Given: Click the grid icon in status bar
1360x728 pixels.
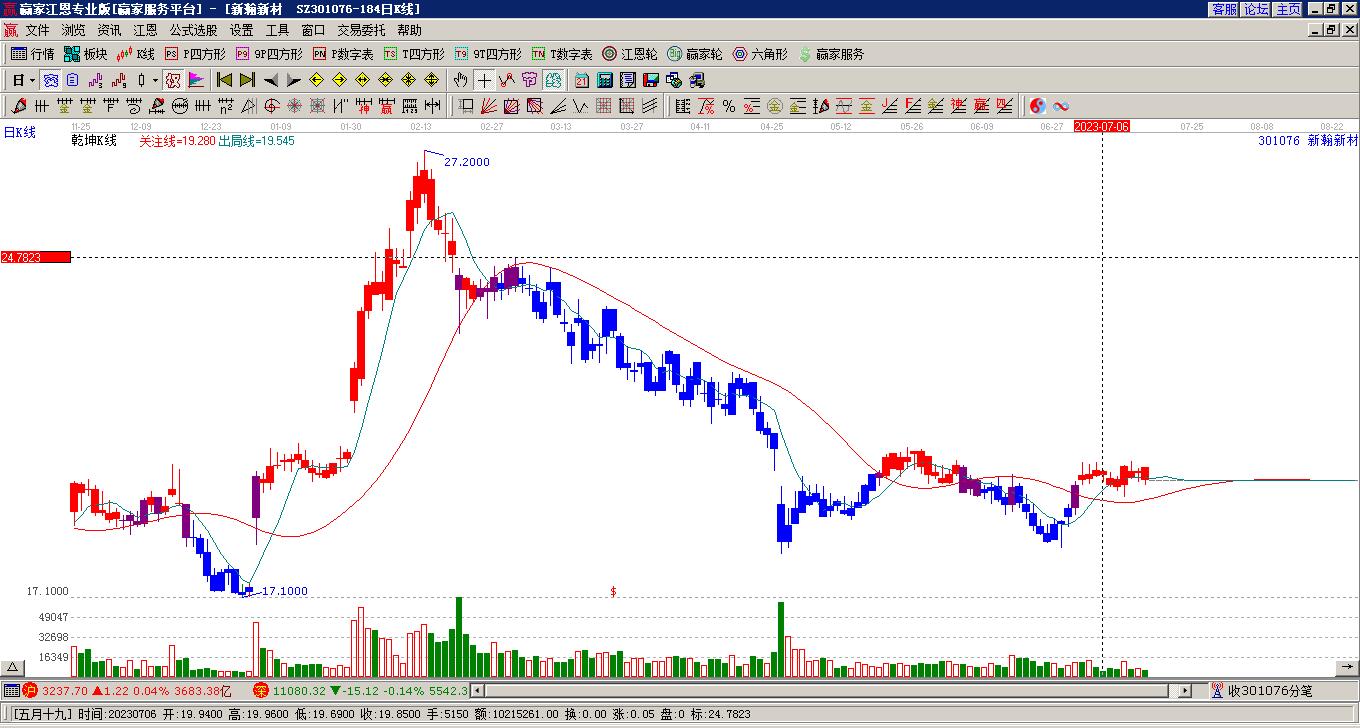Looking at the screenshot, I should pos(11,691).
